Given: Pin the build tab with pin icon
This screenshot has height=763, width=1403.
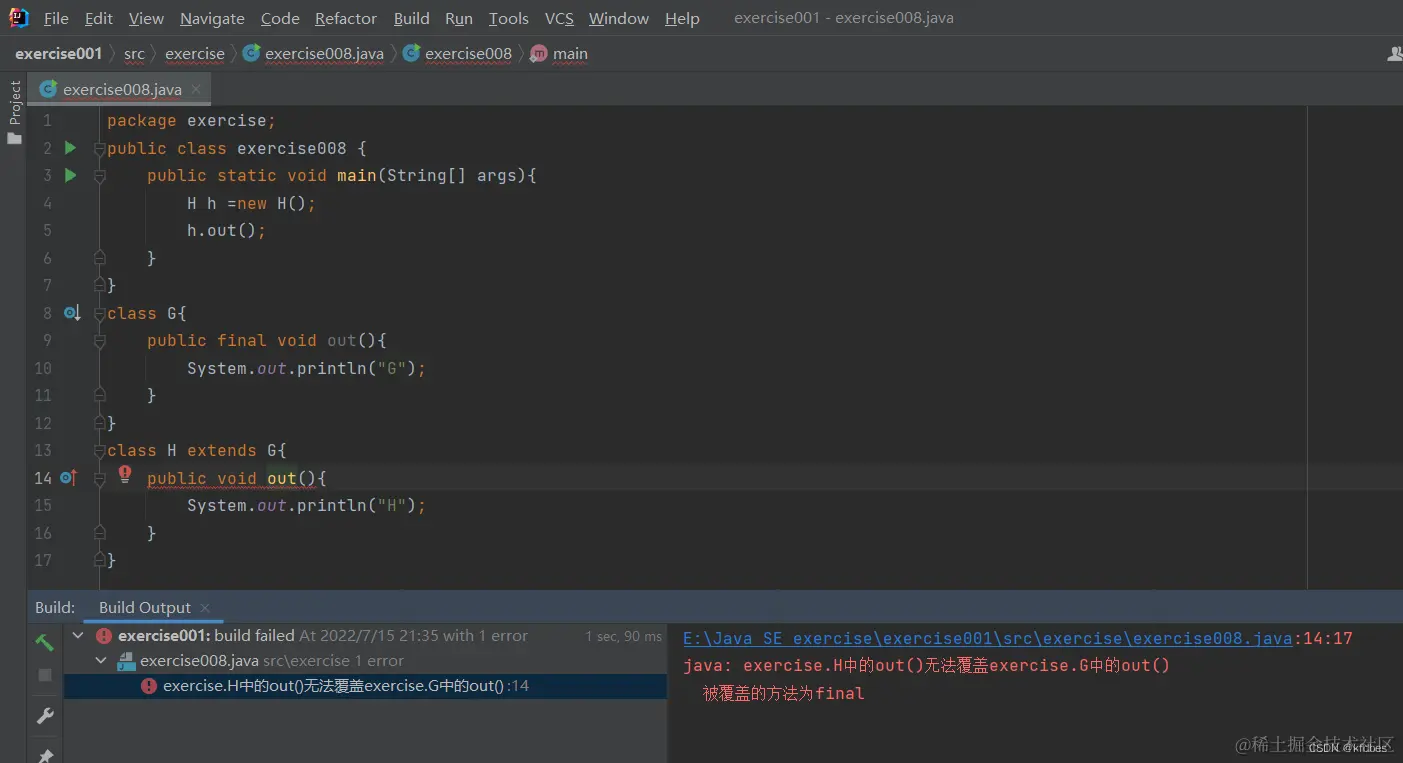Looking at the screenshot, I should coord(45,755).
